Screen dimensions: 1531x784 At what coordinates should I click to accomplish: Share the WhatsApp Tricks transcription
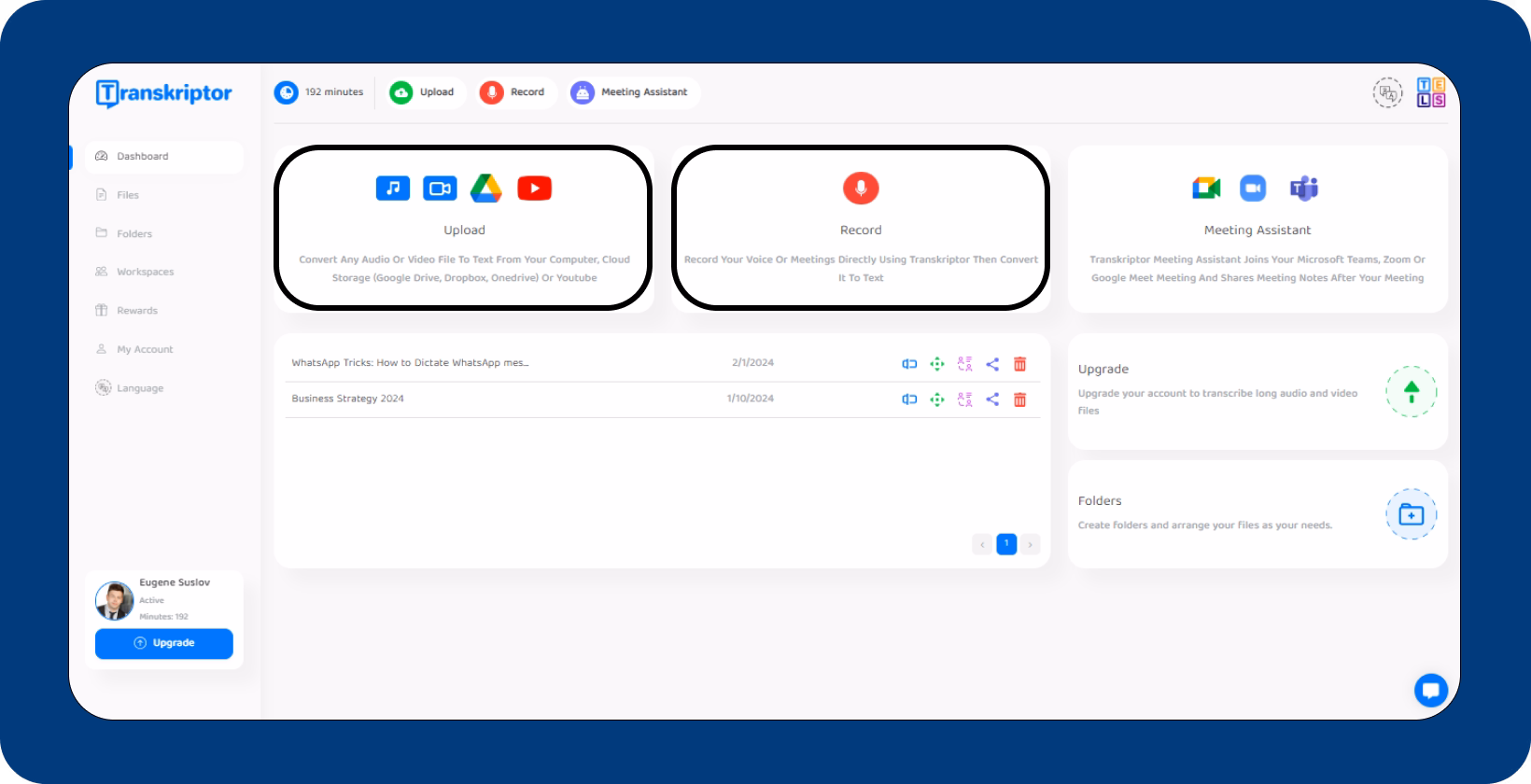[x=992, y=364]
